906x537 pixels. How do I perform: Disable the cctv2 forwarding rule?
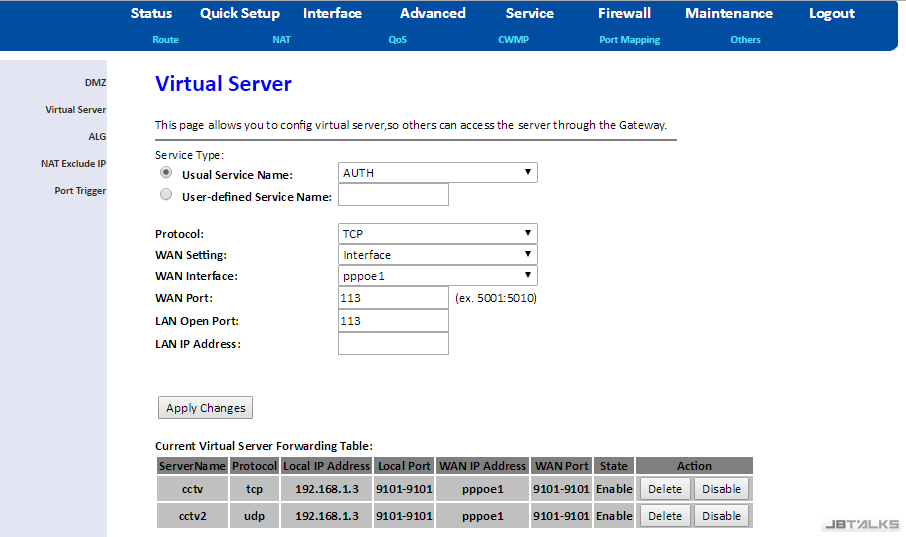[x=721, y=516]
